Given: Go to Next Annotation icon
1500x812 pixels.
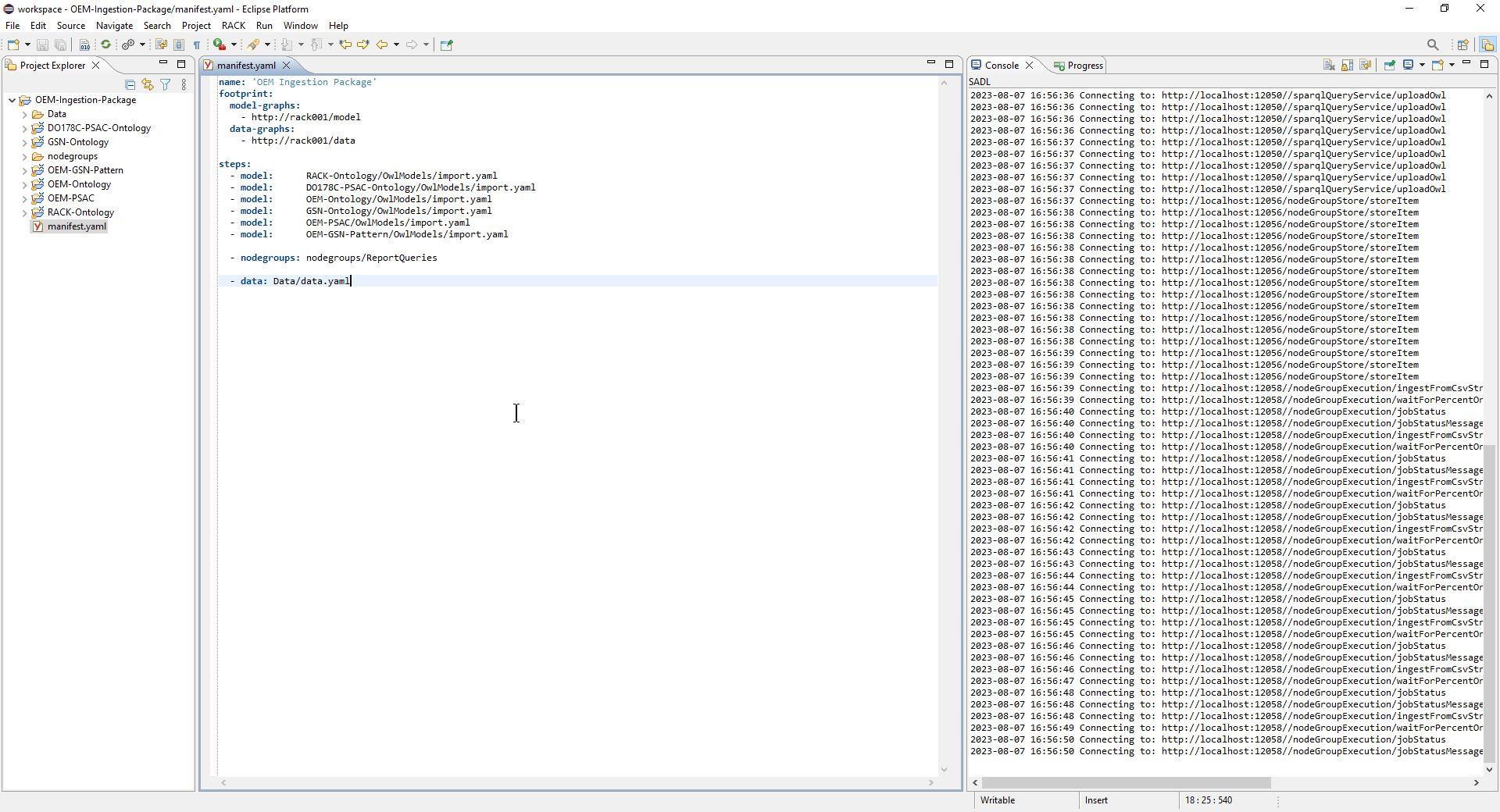Looking at the screenshot, I should pyautogui.click(x=287, y=45).
